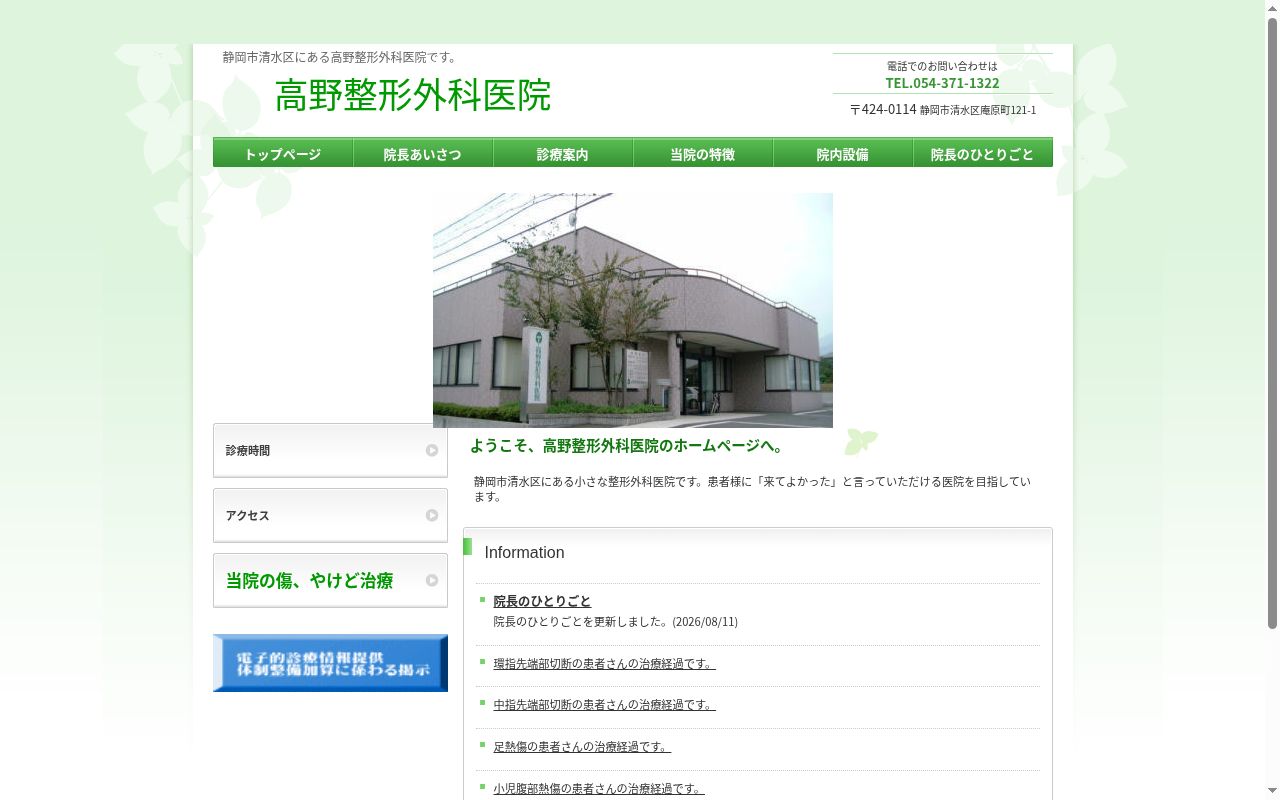Open 院長のひとりごと in the navigation bar
This screenshot has width=1280, height=800.
pyautogui.click(x=983, y=153)
